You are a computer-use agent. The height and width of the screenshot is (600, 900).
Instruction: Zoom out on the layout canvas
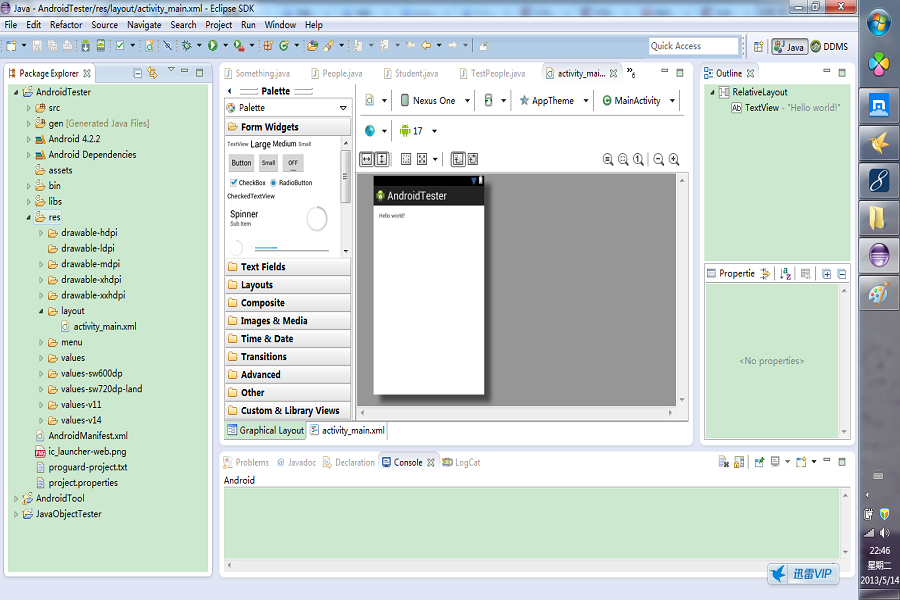[658, 159]
